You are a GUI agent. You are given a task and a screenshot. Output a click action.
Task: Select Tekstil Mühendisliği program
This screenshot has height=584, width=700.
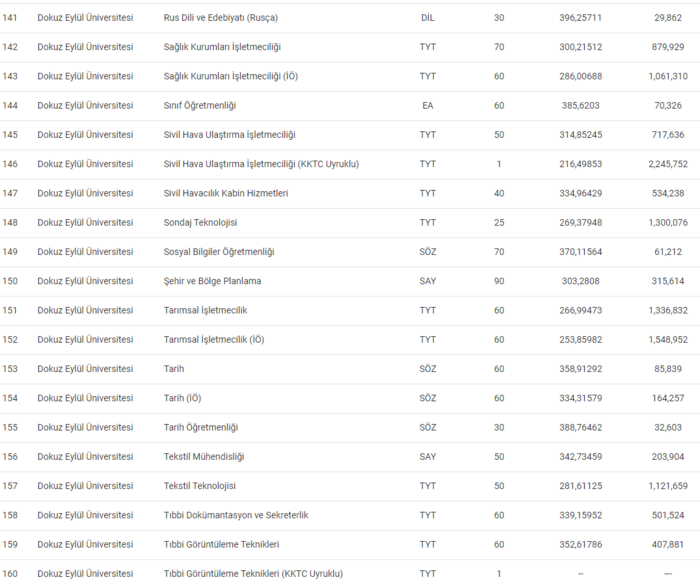tap(204, 457)
